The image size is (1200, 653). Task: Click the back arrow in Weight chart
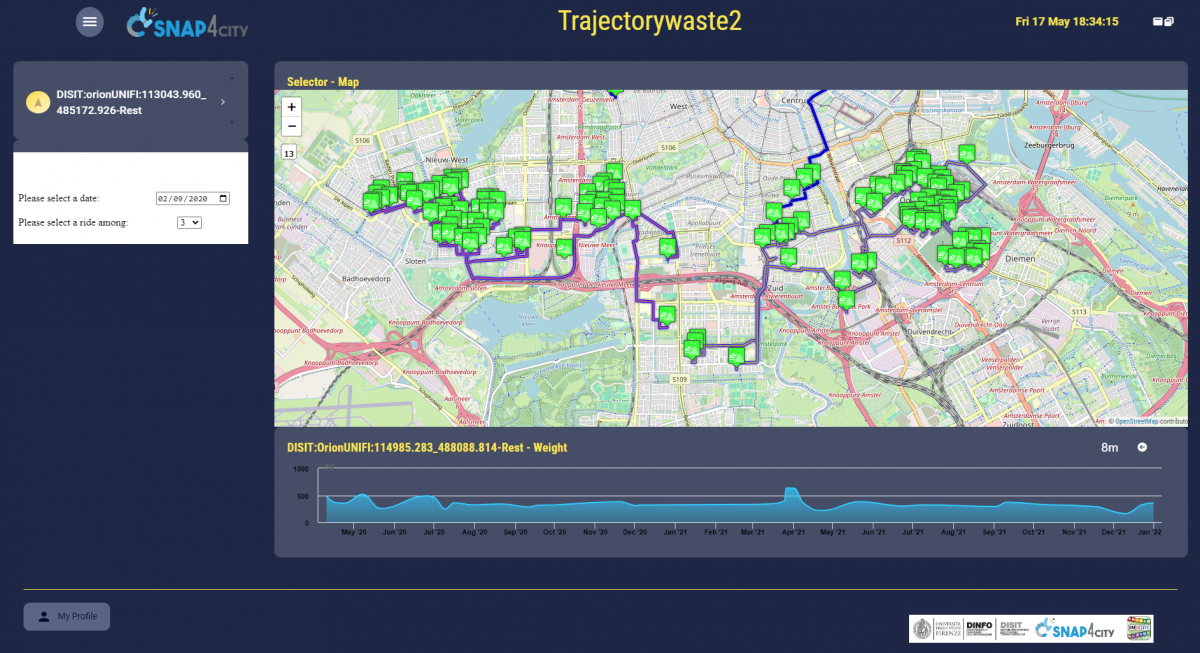pyautogui.click(x=1142, y=447)
